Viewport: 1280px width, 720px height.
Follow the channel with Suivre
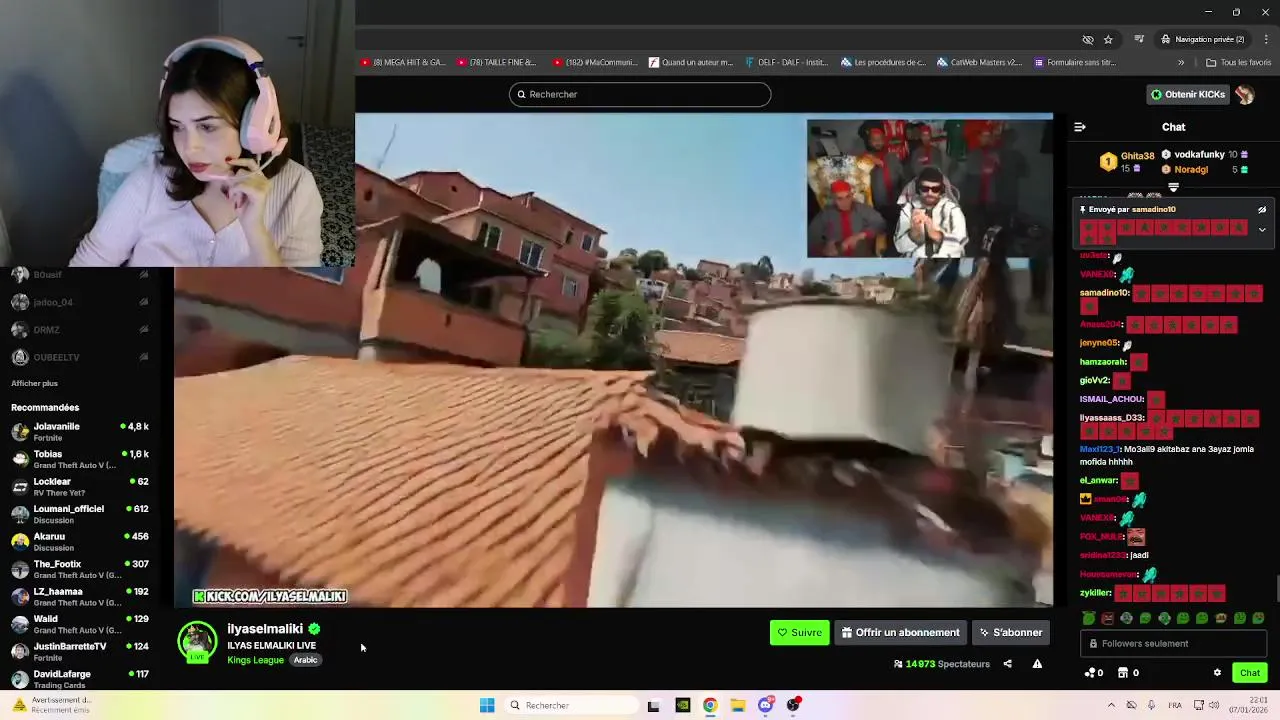tap(800, 632)
